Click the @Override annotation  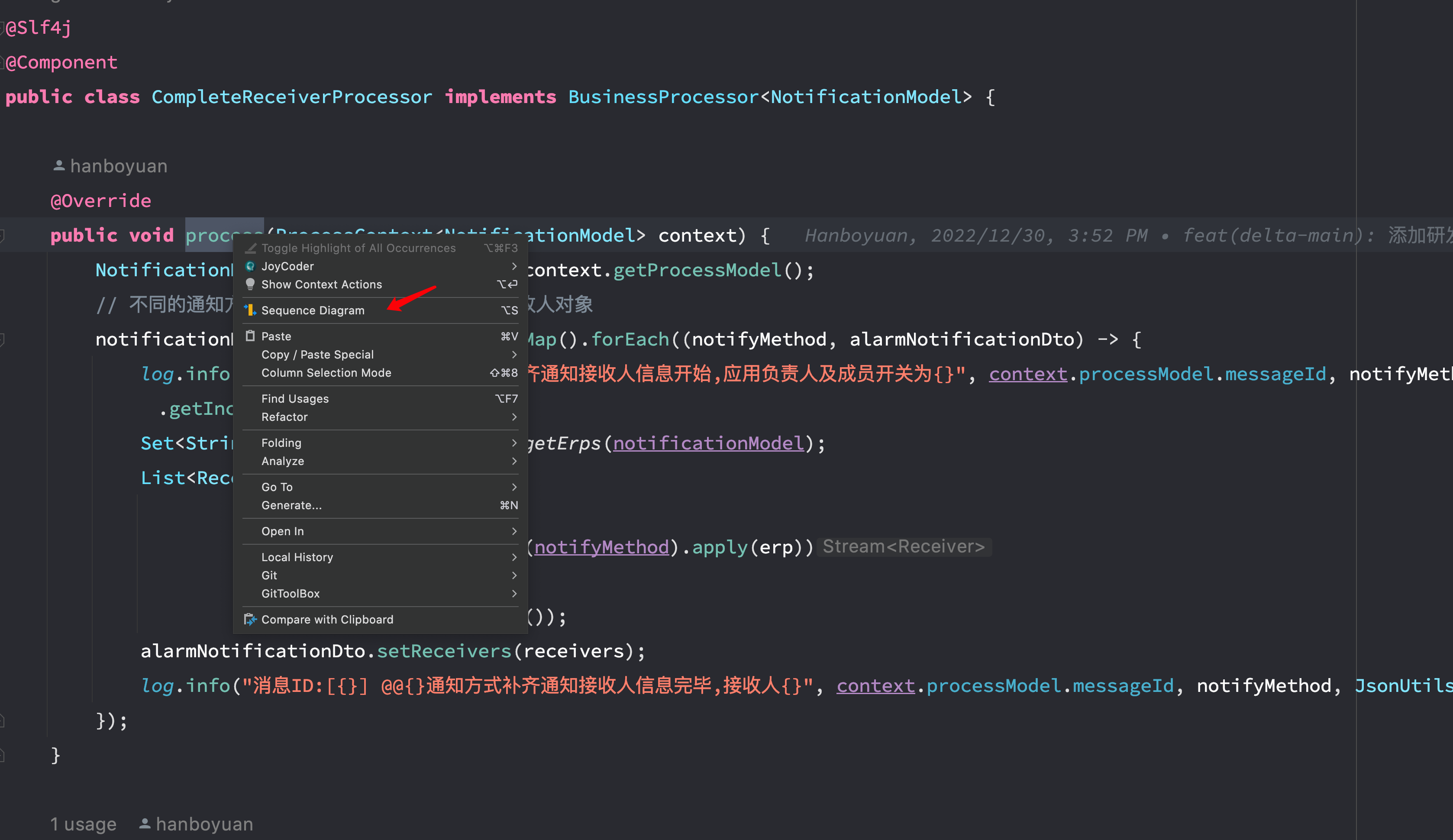click(101, 200)
